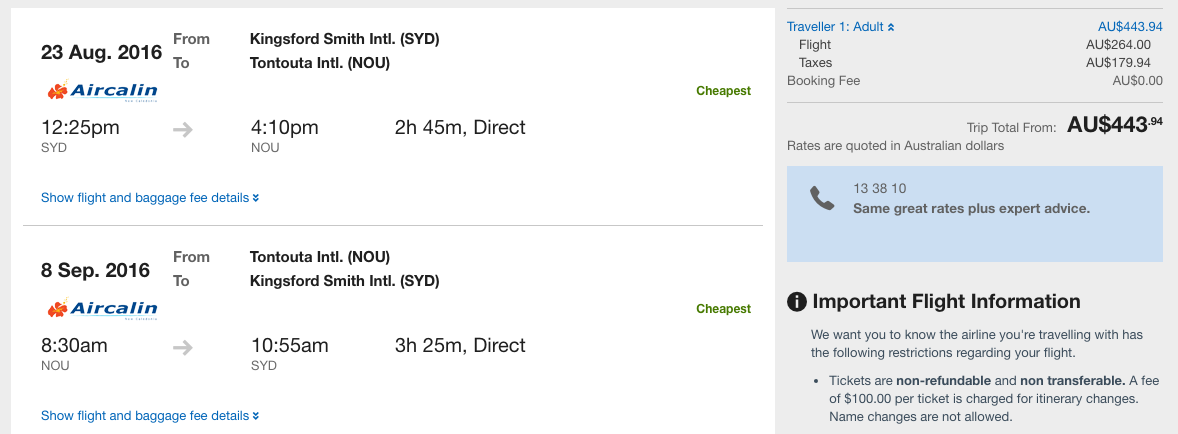1178x434 pixels.
Task: Click the Aircalin logo on return flight
Action: [x=102, y=309]
